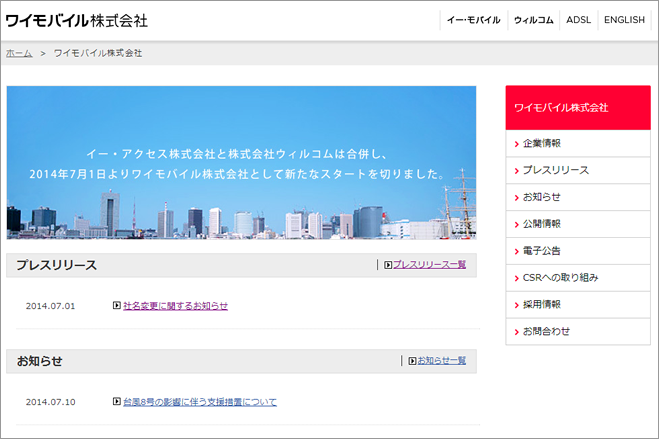Image resolution: width=659 pixels, height=439 pixels.
Task: Open the イー・モバイル top menu item
Action: (x=474, y=20)
